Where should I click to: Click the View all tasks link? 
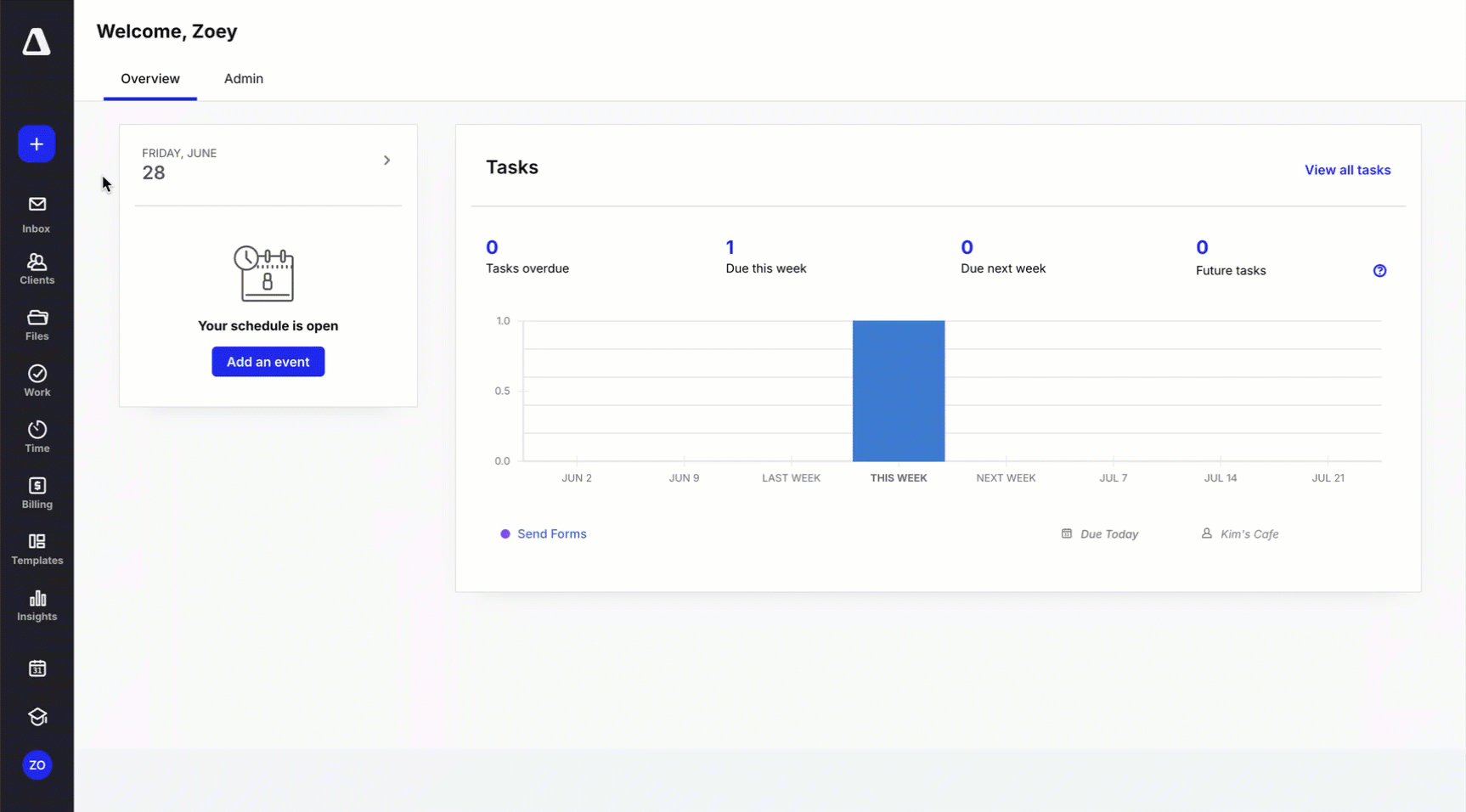(1347, 170)
